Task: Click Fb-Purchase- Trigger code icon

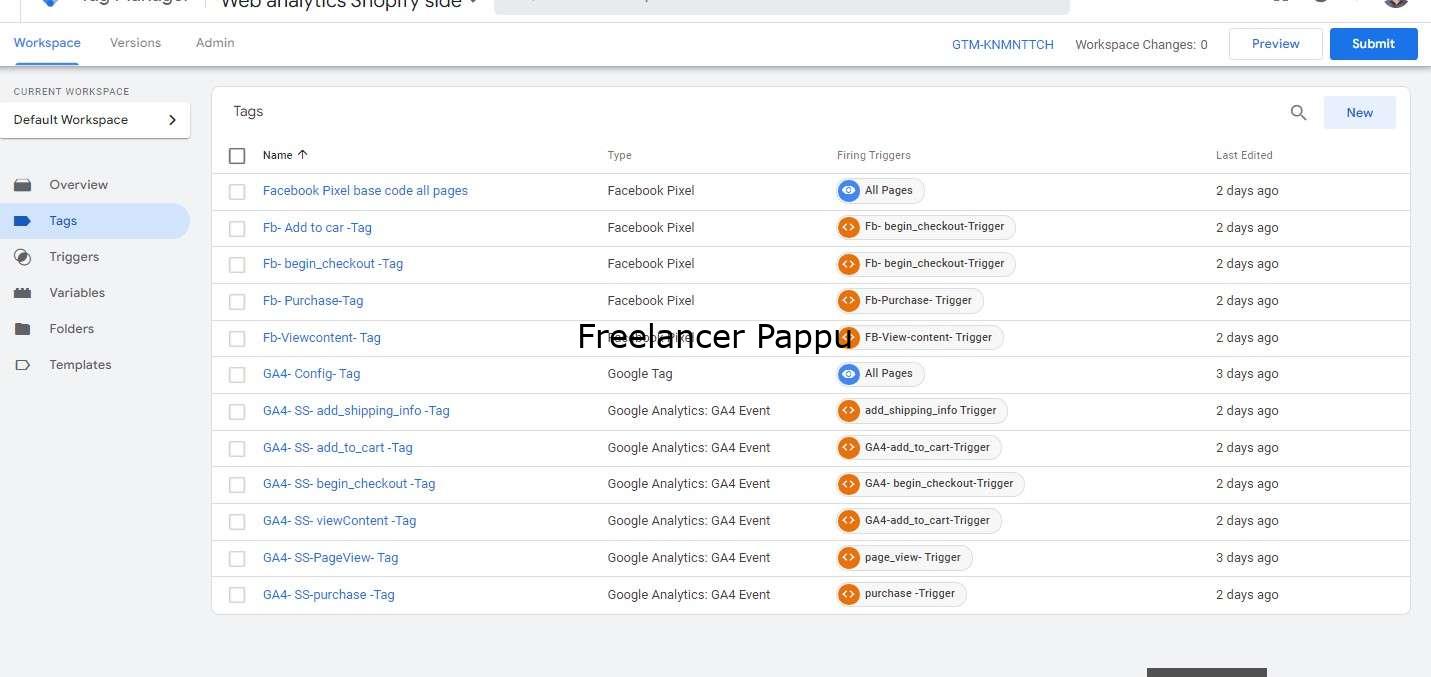Action: 849,300
